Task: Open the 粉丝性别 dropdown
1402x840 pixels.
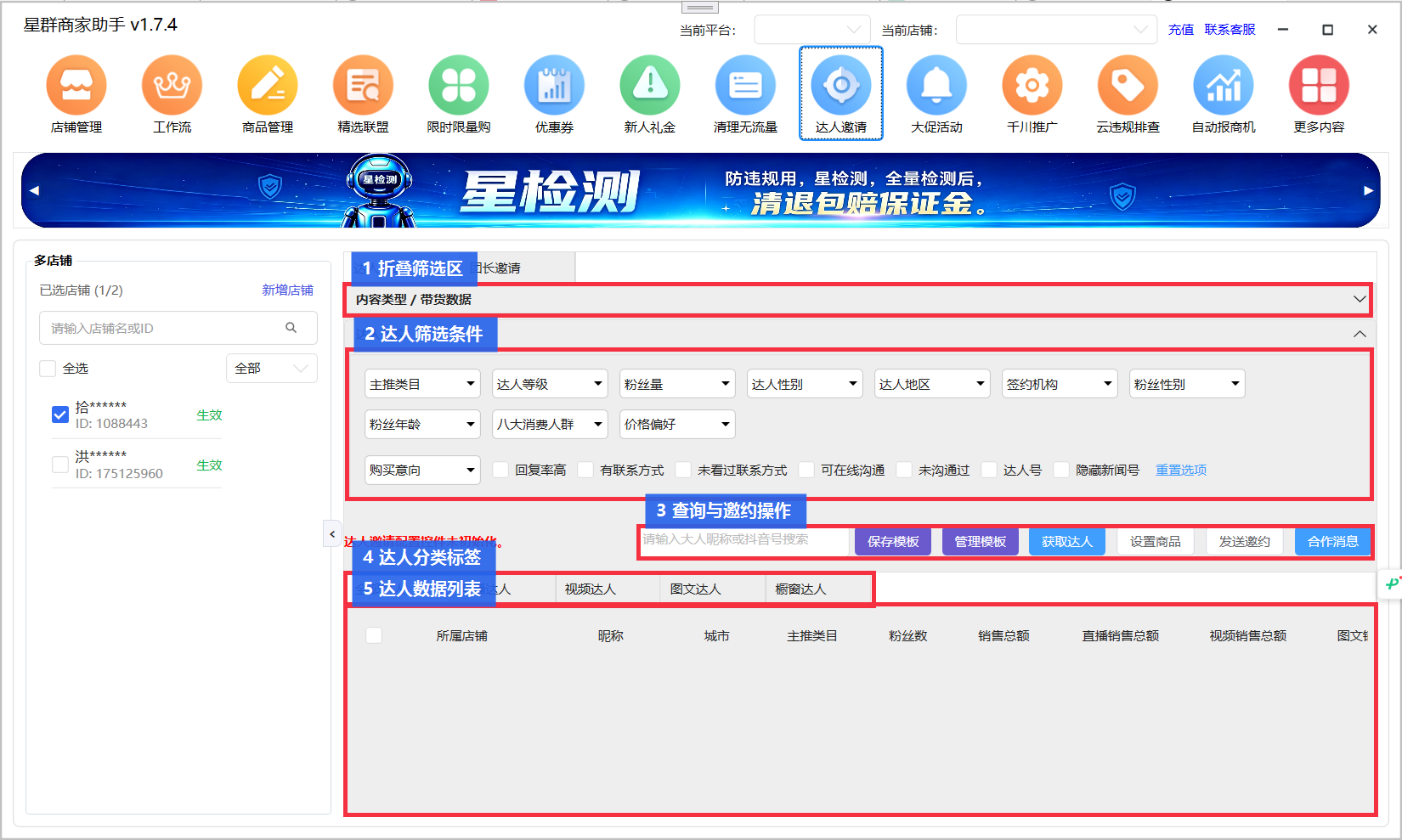Action: point(1187,384)
